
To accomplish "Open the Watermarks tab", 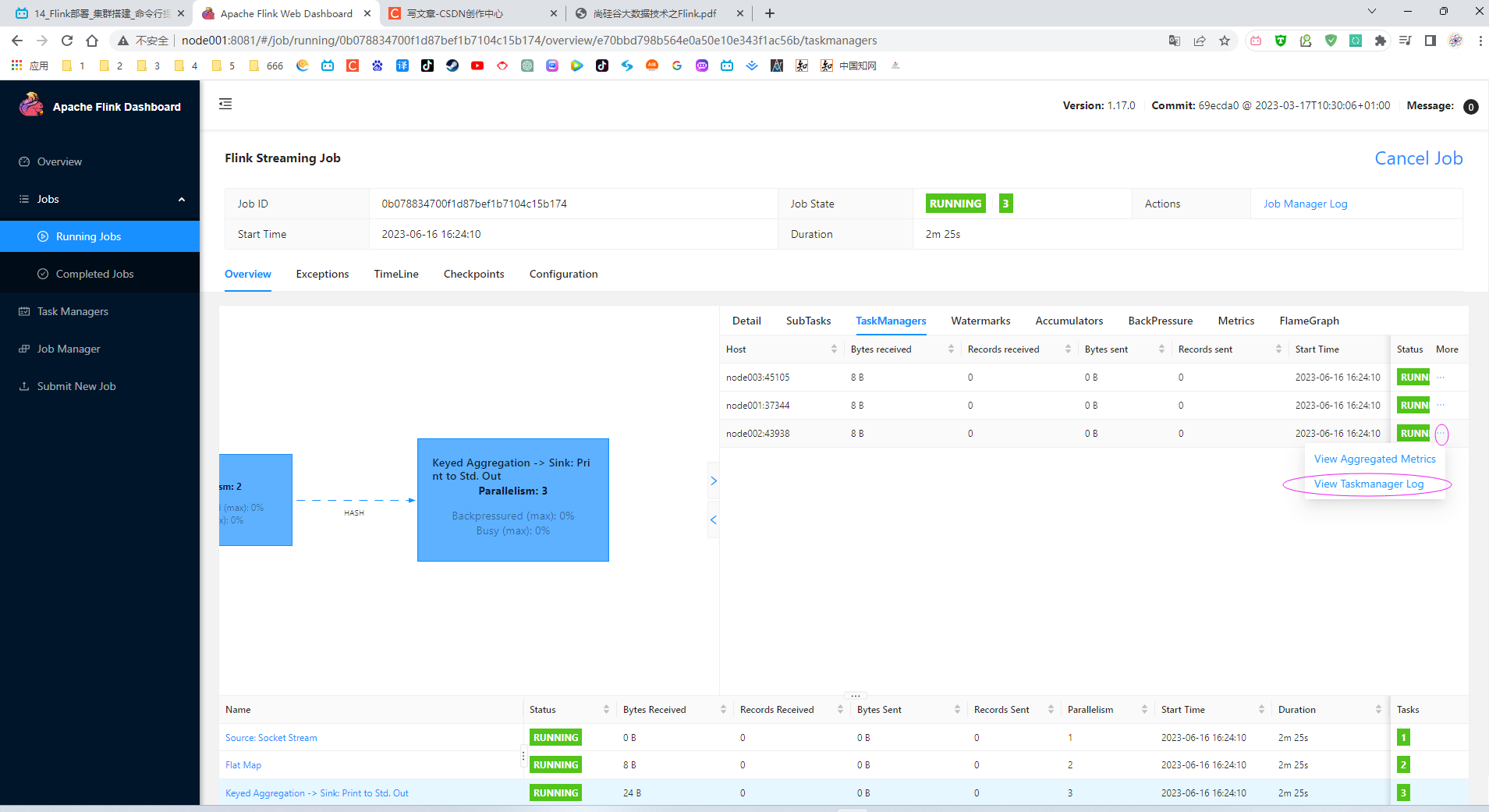I will point(980,321).
